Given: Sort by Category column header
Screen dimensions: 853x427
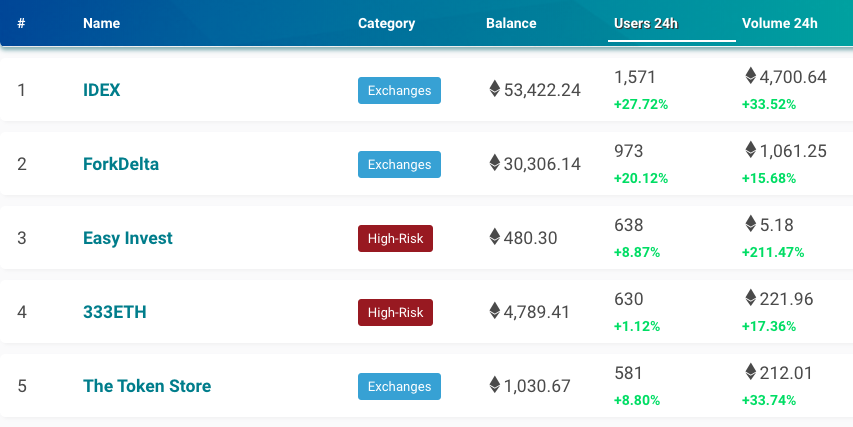Looking at the screenshot, I should [x=386, y=23].
